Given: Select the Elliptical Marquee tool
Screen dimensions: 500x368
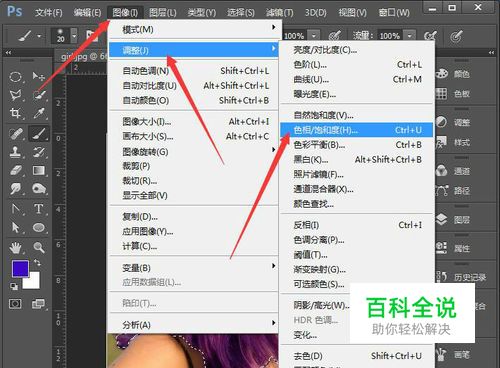Looking at the screenshot, I should pos(15,77).
